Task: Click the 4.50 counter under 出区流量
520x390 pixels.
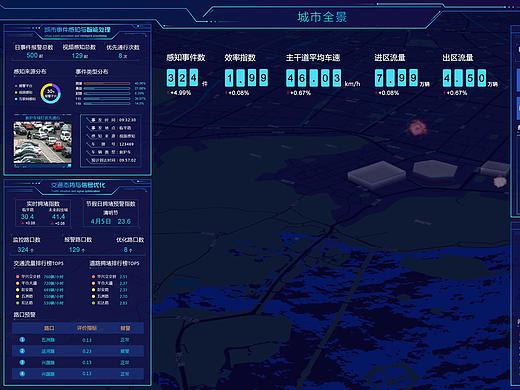Action: point(464,78)
